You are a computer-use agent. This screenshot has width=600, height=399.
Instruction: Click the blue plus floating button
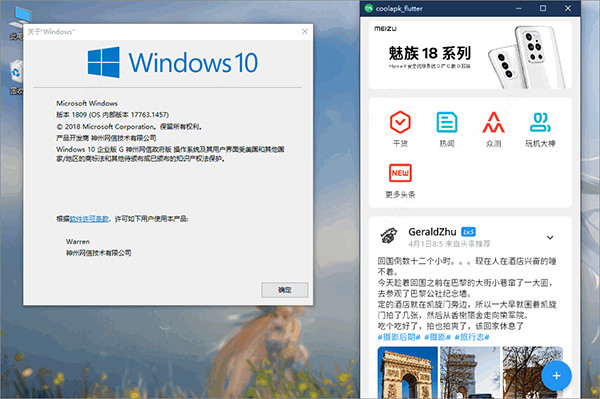point(556,376)
